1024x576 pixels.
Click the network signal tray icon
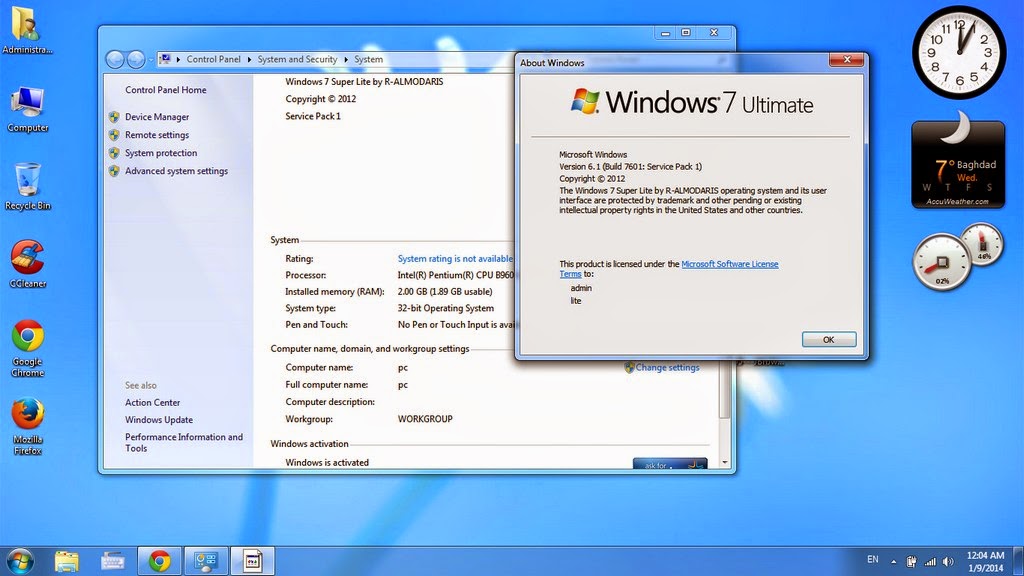930,562
